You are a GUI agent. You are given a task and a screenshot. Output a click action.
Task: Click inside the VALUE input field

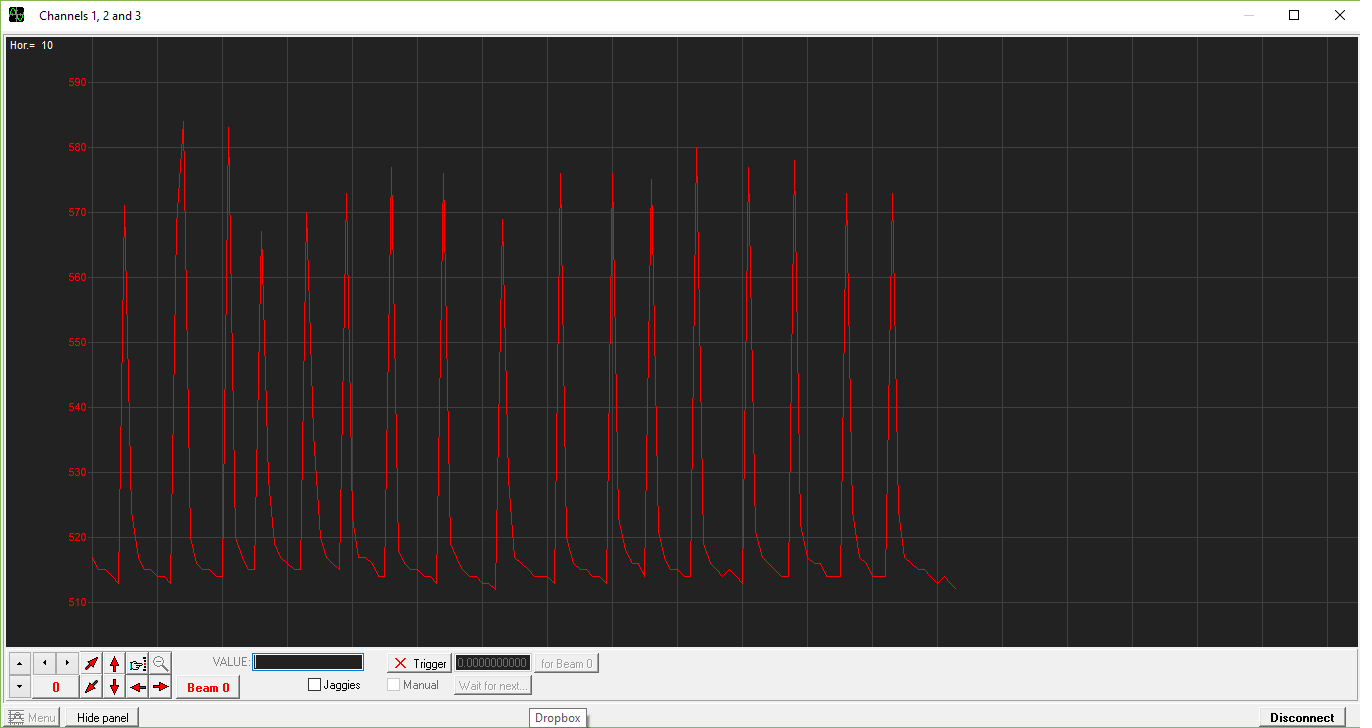point(308,662)
